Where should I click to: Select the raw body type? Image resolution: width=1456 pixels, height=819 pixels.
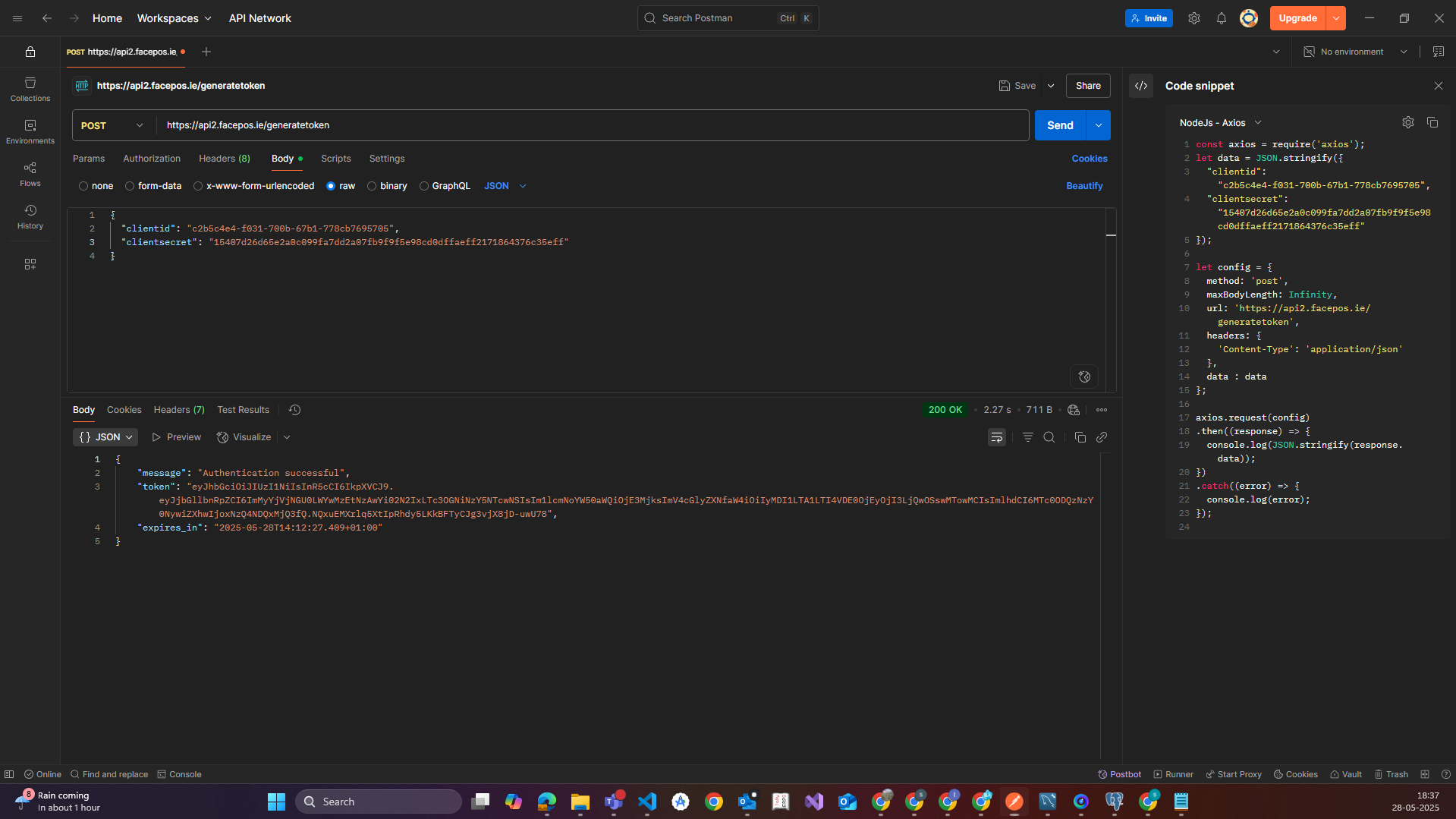coord(341,186)
